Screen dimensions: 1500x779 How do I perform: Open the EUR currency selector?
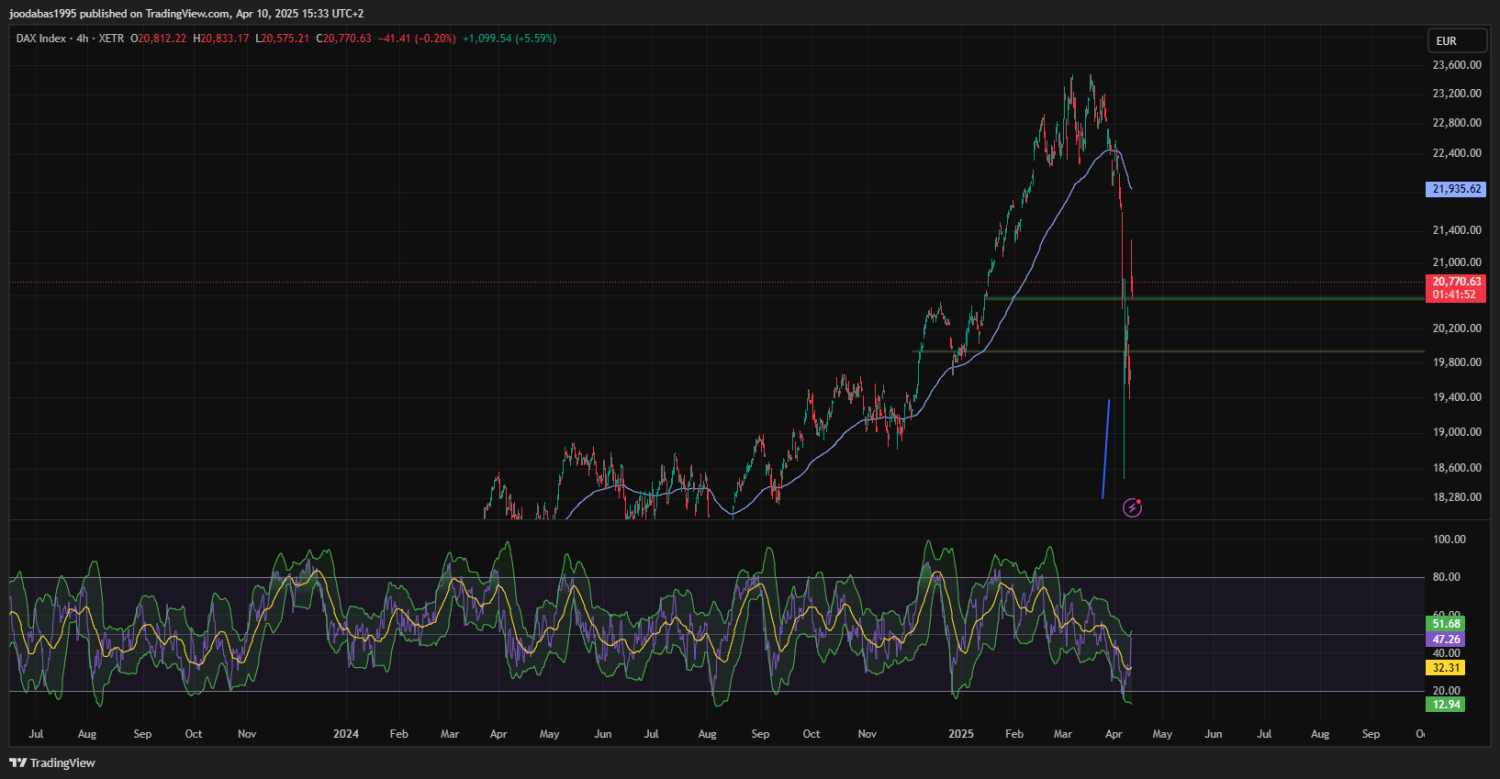click(1446, 41)
